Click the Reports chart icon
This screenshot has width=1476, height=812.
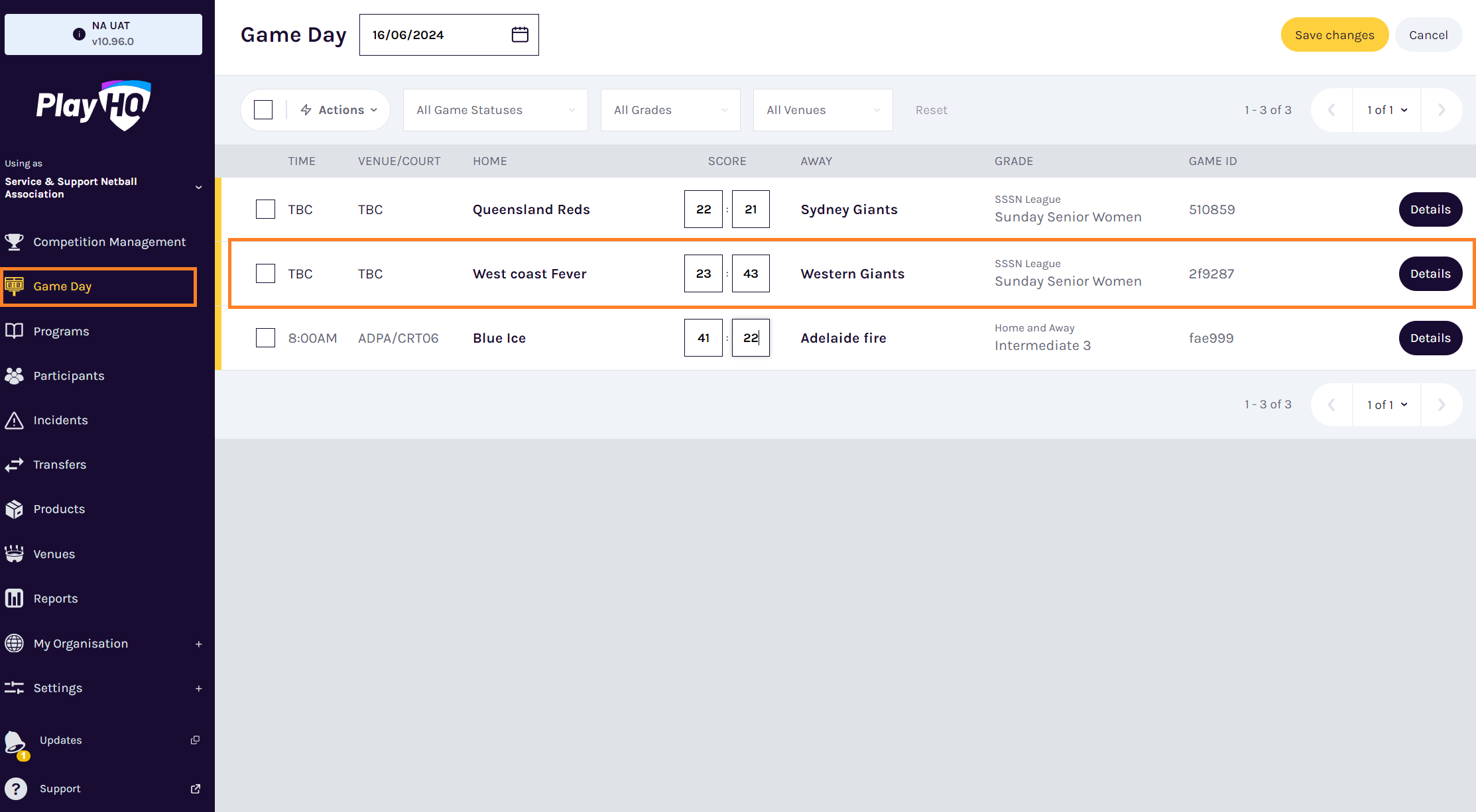pos(14,599)
